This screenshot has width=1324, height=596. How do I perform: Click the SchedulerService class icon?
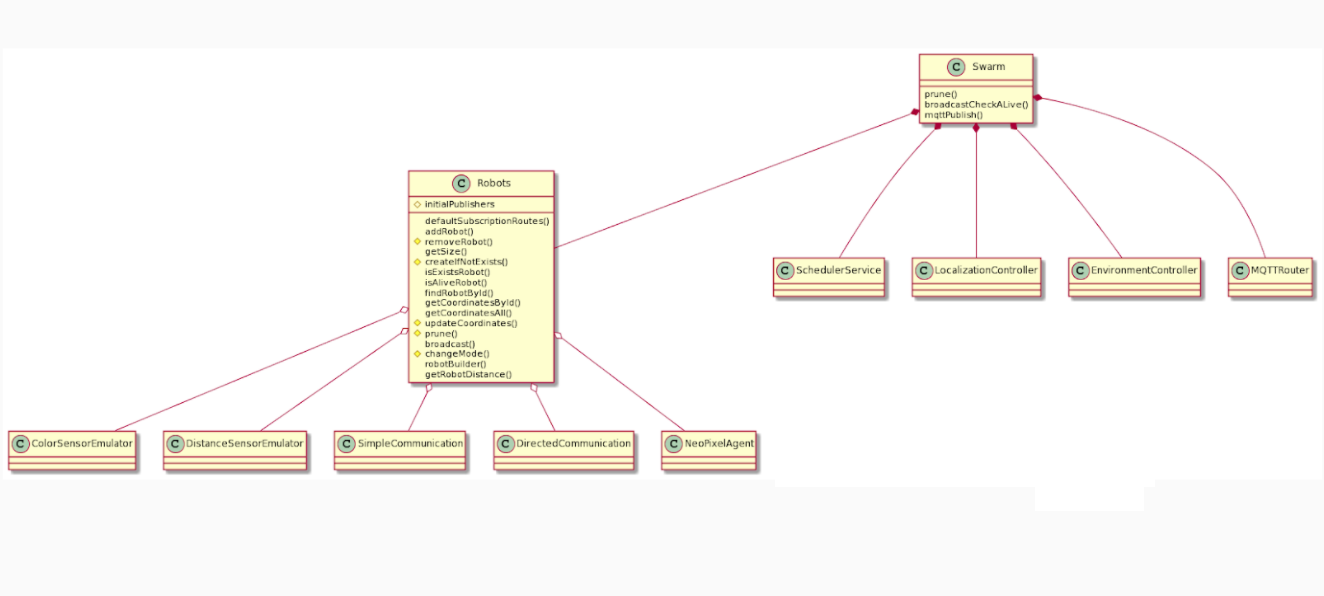click(x=785, y=269)
